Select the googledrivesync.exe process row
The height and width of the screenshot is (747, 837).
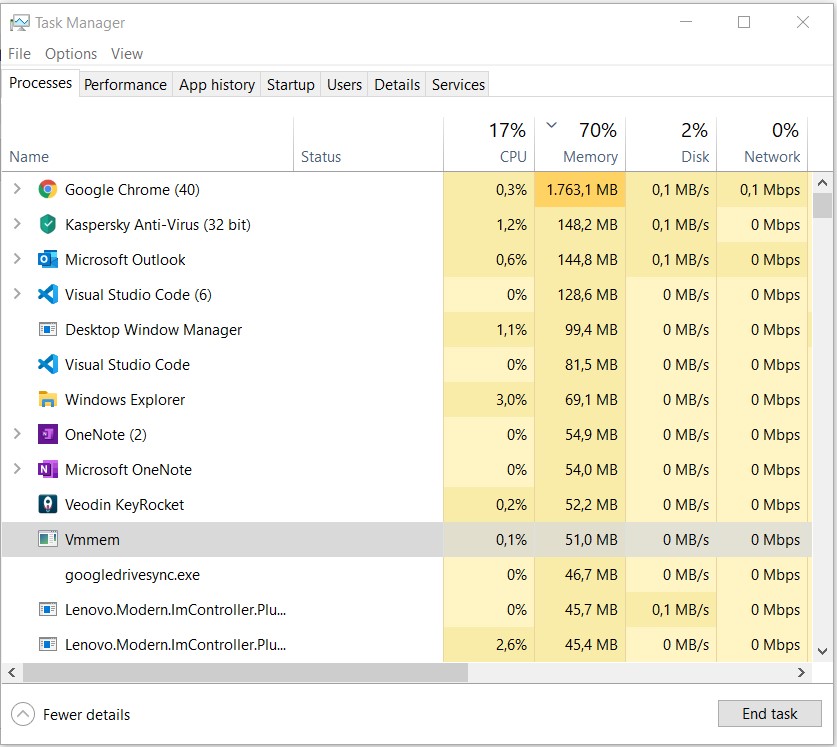click(x=407, y=575)
